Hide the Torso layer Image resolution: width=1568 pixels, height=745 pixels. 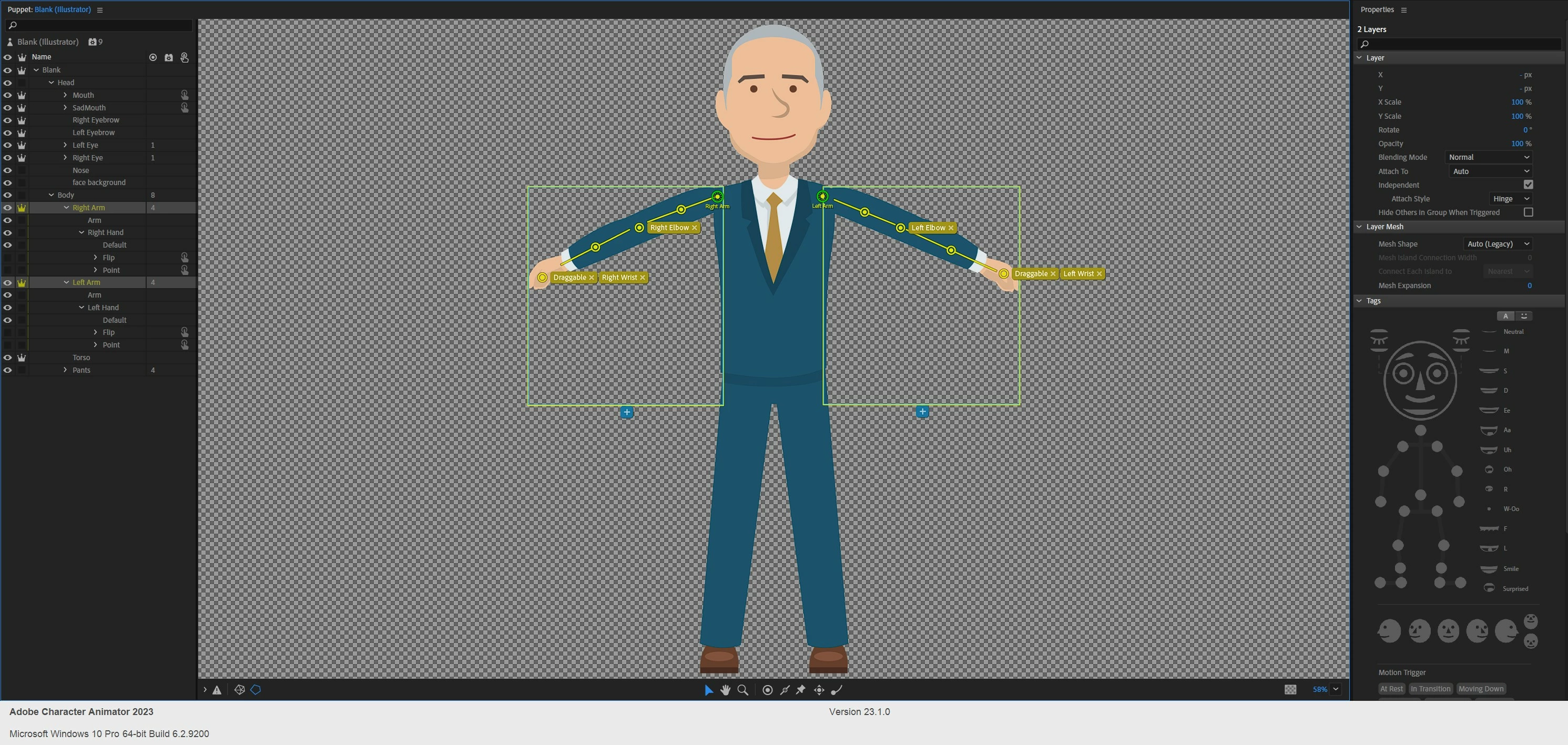(7, 358)
